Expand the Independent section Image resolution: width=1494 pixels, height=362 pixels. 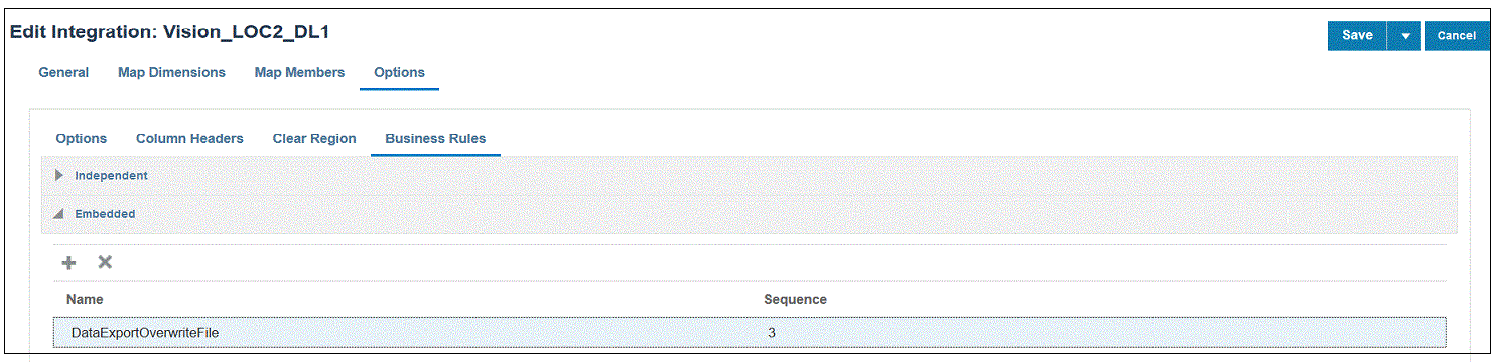coord(60,175)
